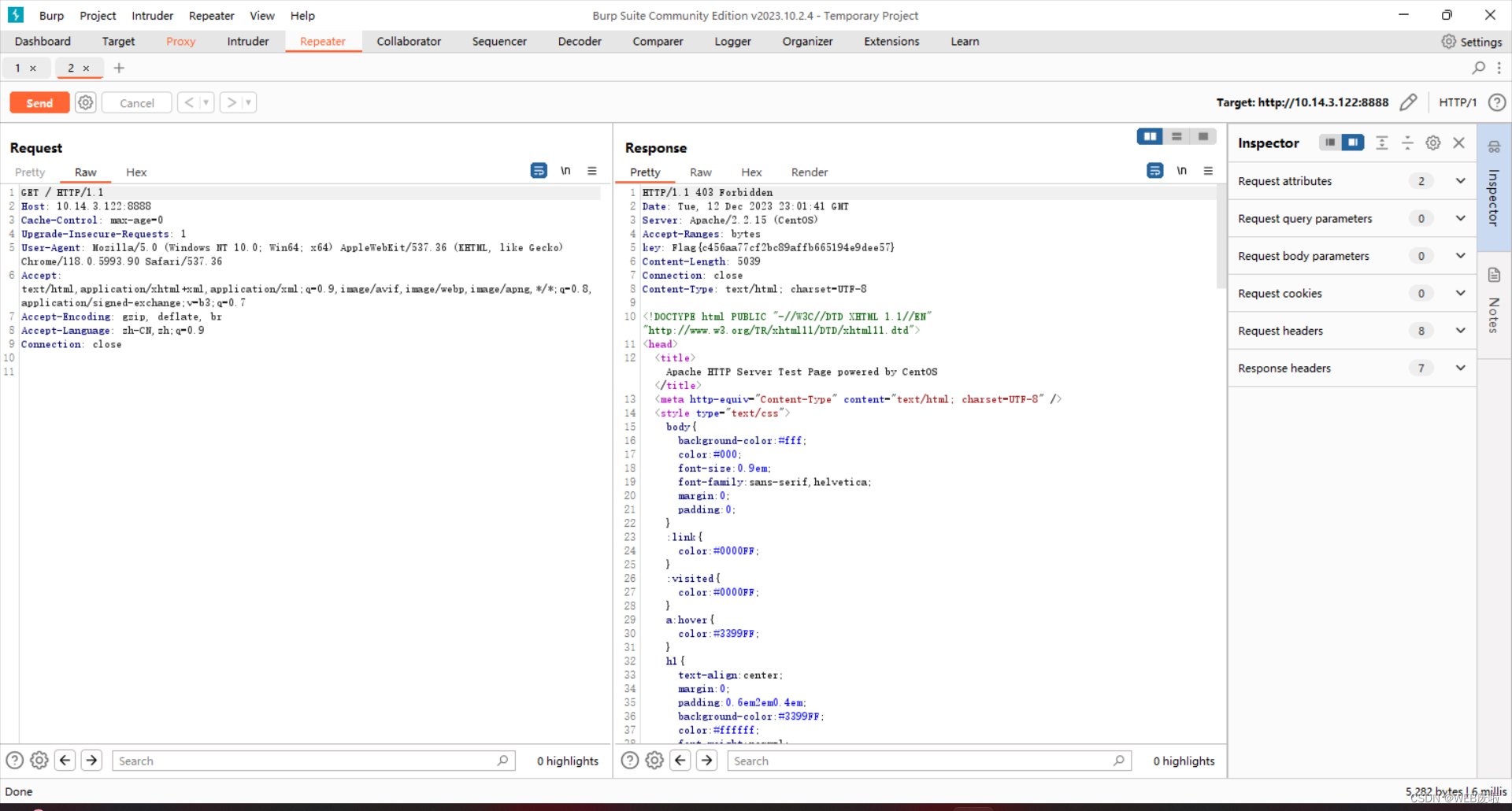Open Repeater tab options kebab menu
The height and width of the screenshot is (811, 1512).
[1499, 68]
